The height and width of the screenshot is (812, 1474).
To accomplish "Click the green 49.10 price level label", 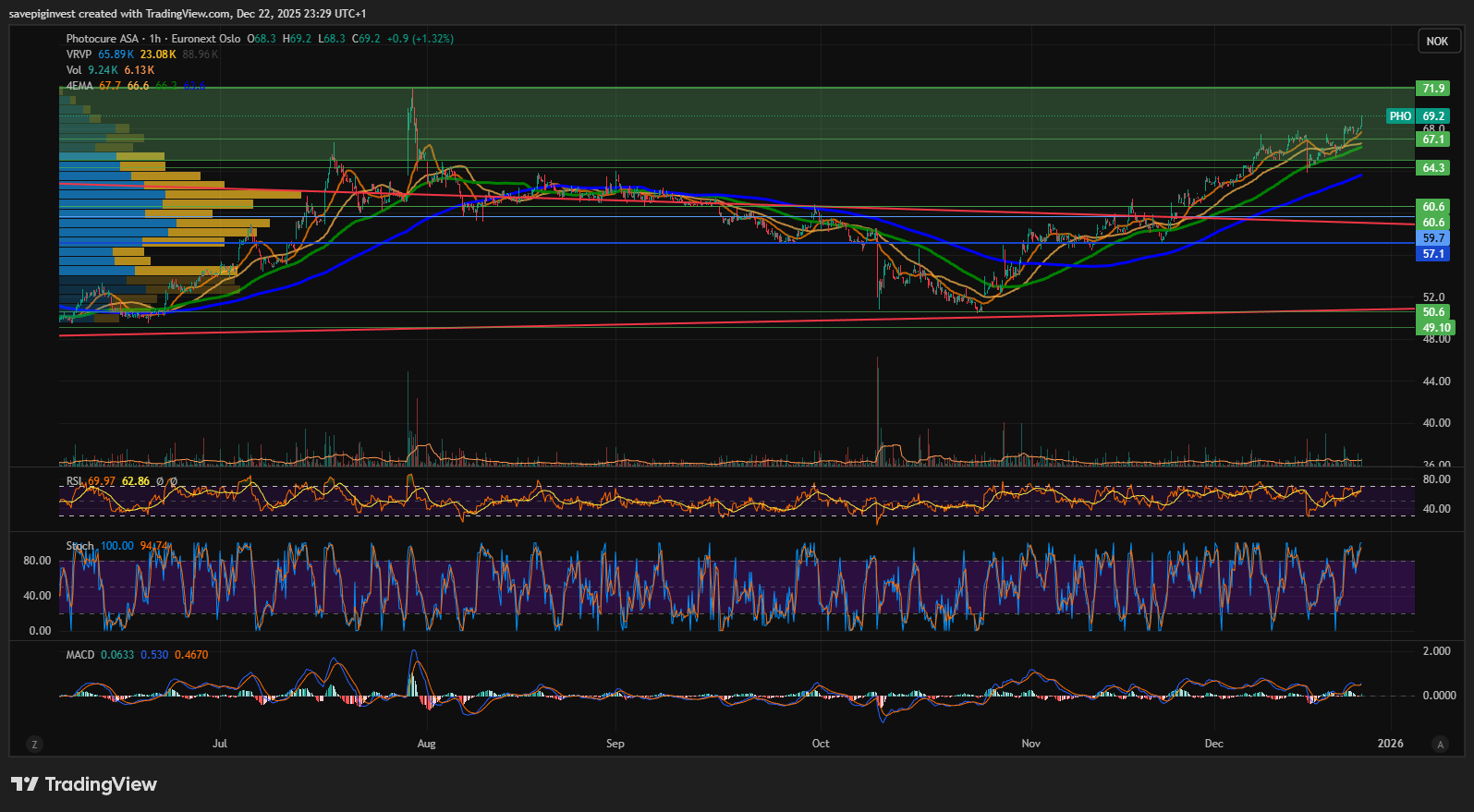I will click(1435, 328).
